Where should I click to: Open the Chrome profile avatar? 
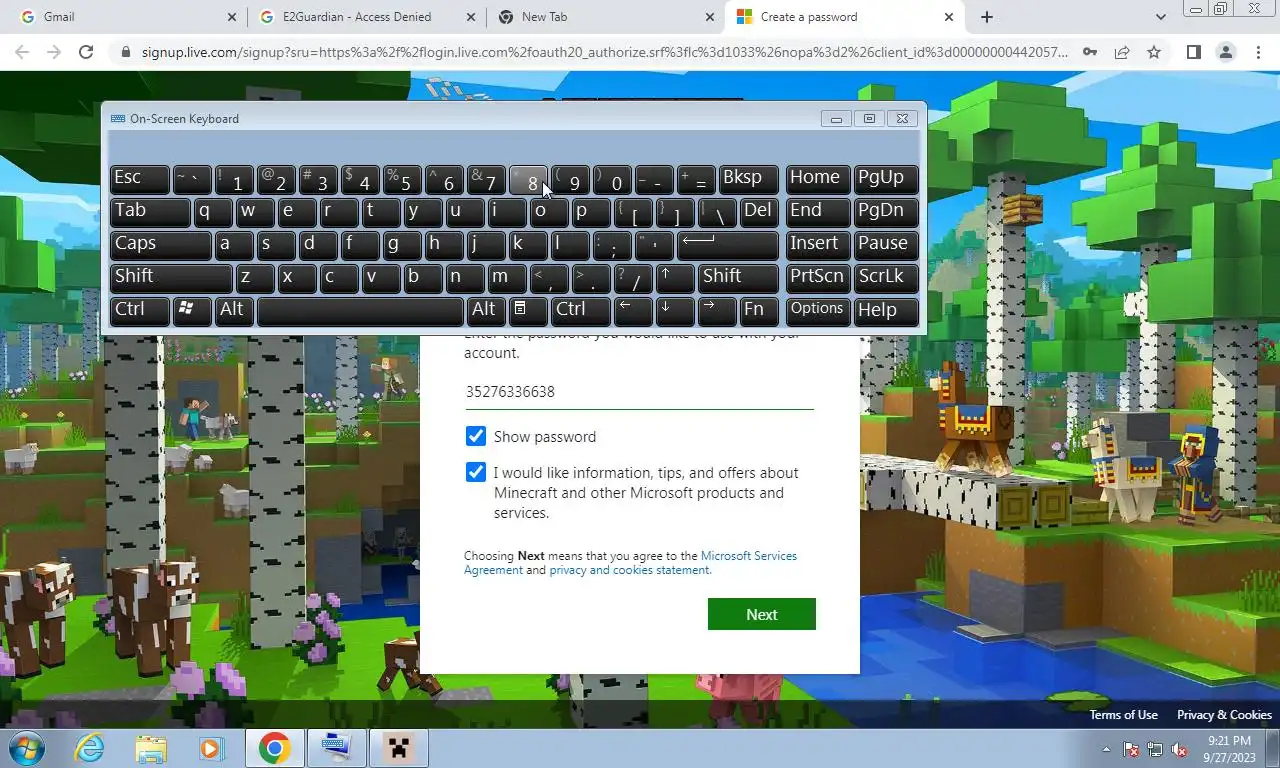1225,52
